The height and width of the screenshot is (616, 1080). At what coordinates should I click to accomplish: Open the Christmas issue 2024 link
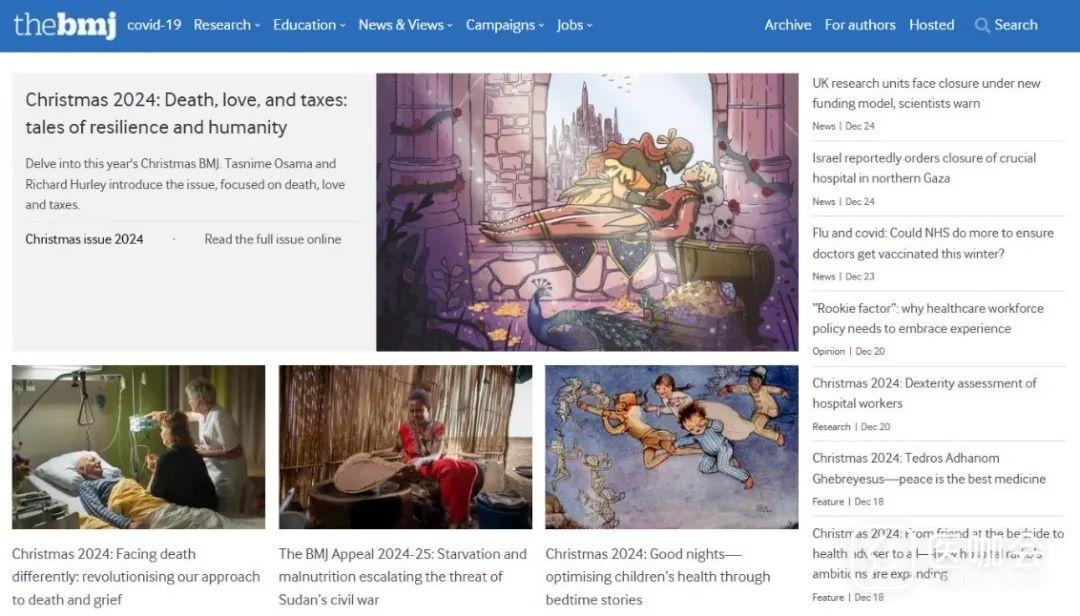click(x=84, y=239)
